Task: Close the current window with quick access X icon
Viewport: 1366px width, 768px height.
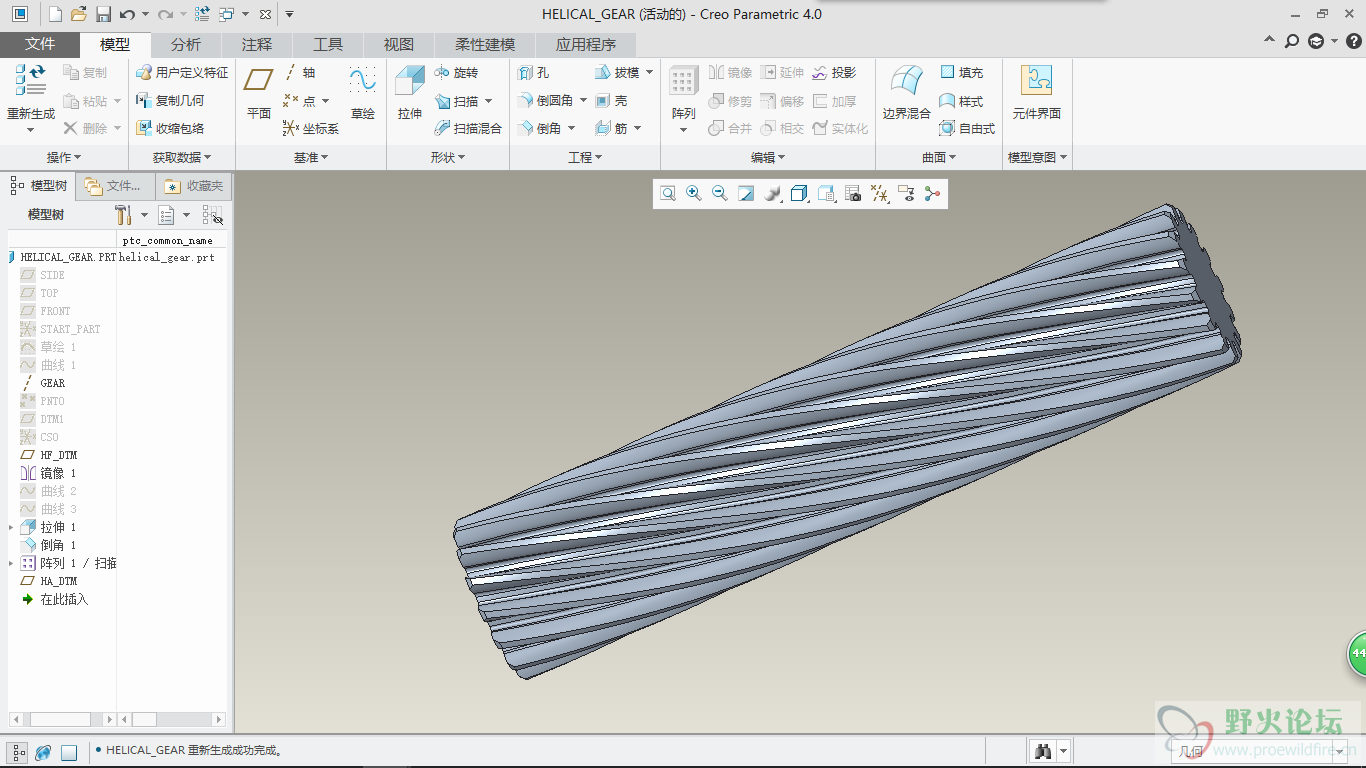Action: 264,14
